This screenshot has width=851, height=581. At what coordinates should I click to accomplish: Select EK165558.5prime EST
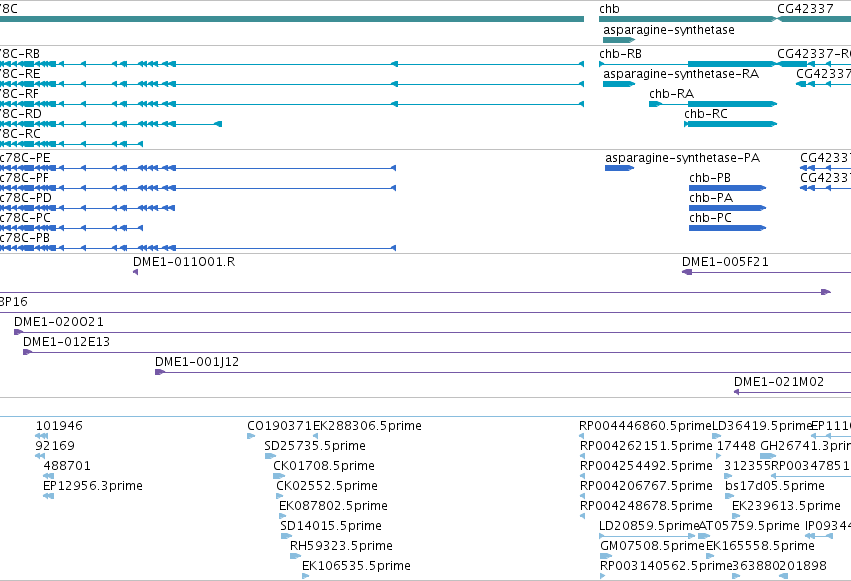(710, 556)
